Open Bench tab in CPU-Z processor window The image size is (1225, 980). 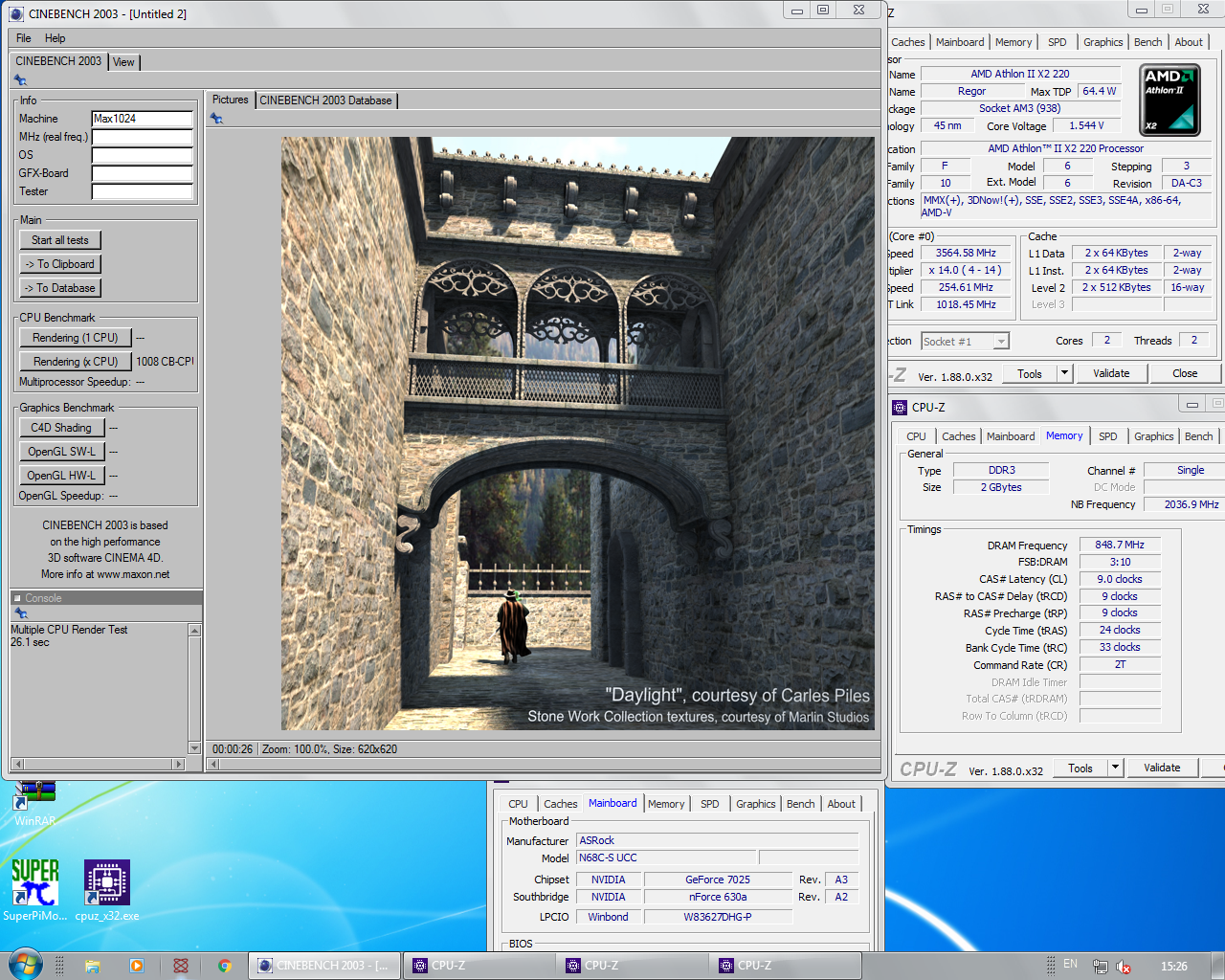point(1147,42)
